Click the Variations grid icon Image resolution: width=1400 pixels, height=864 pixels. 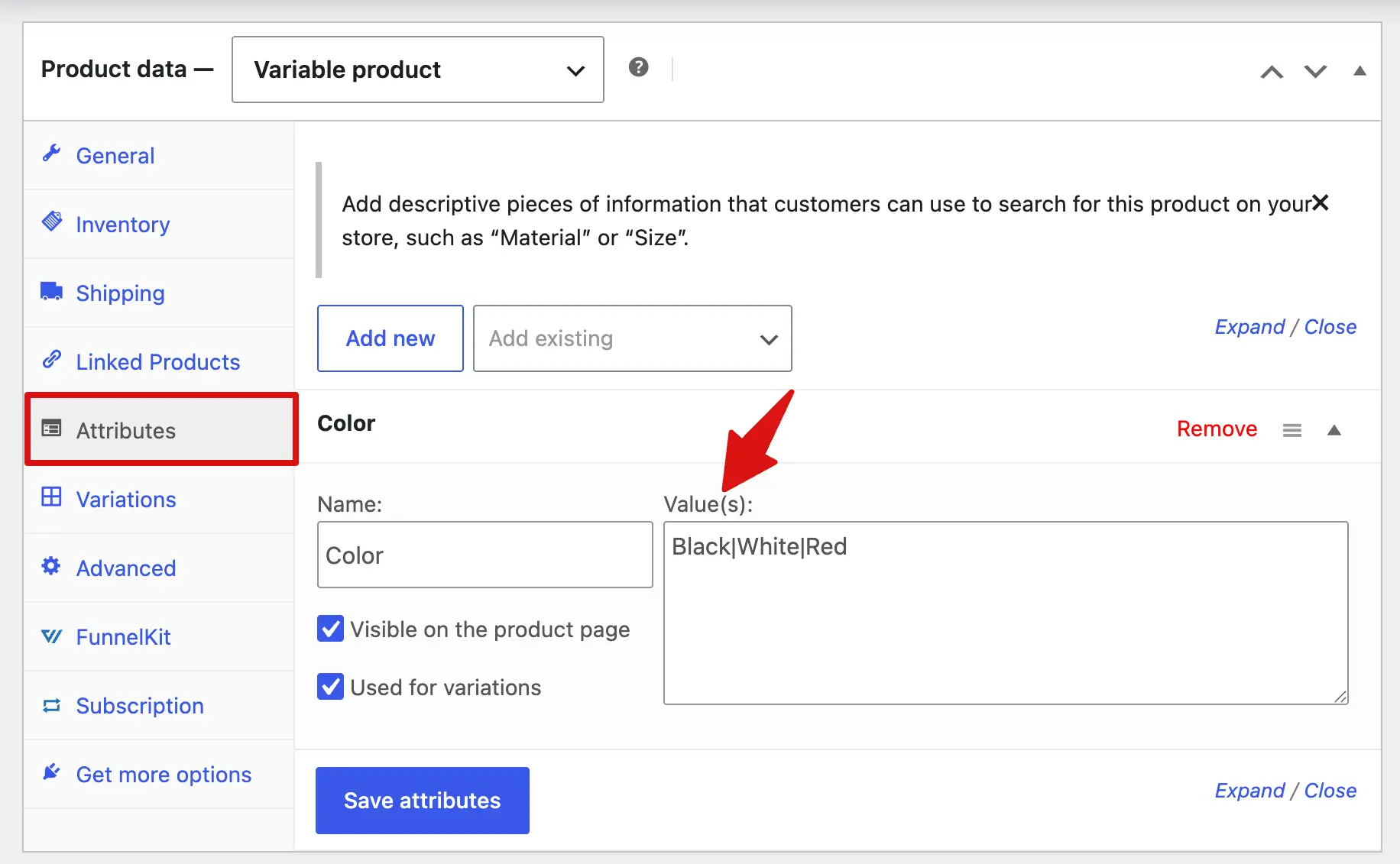coord(51,497)
